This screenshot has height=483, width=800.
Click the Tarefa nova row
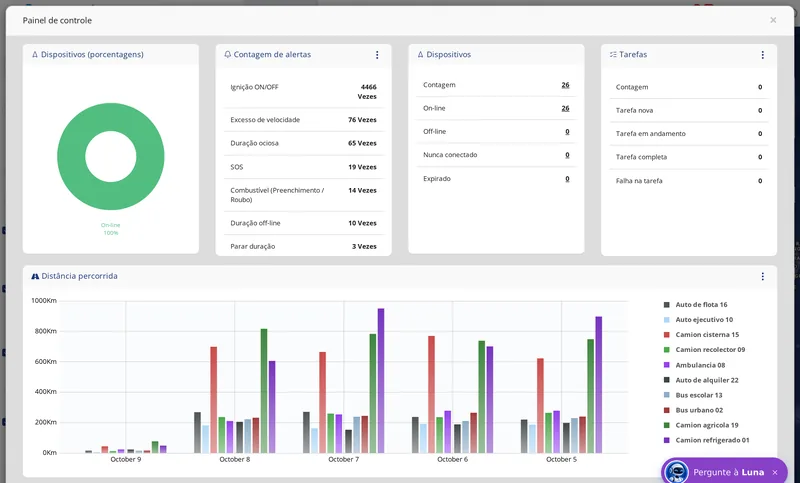(689, 111)
